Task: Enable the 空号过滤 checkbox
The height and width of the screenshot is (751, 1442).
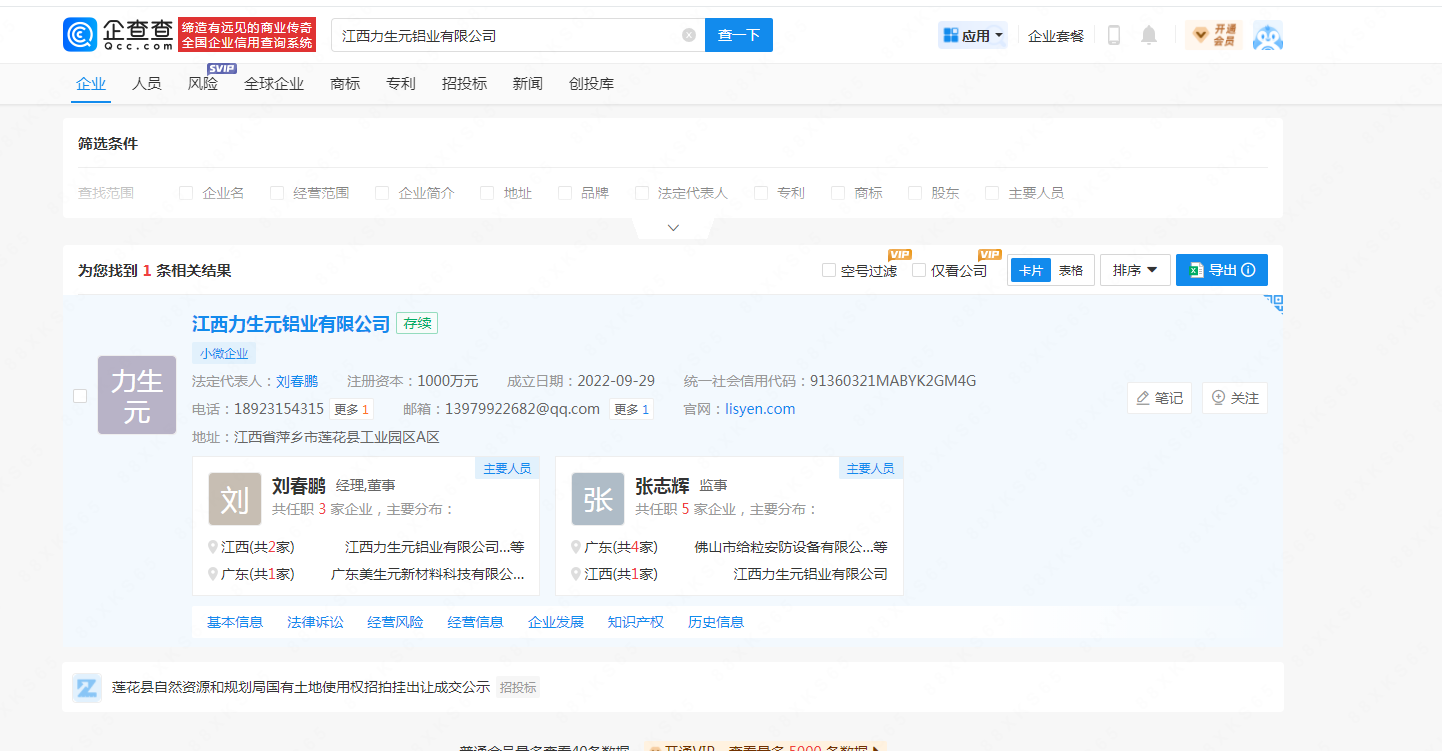Action: coord(828,270)
